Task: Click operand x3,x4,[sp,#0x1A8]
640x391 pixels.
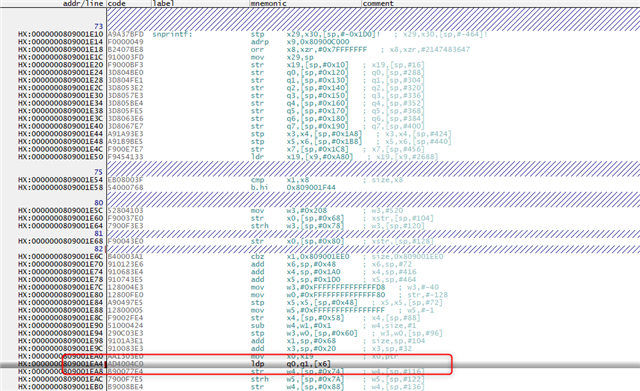Action: (x=324, y=134)
